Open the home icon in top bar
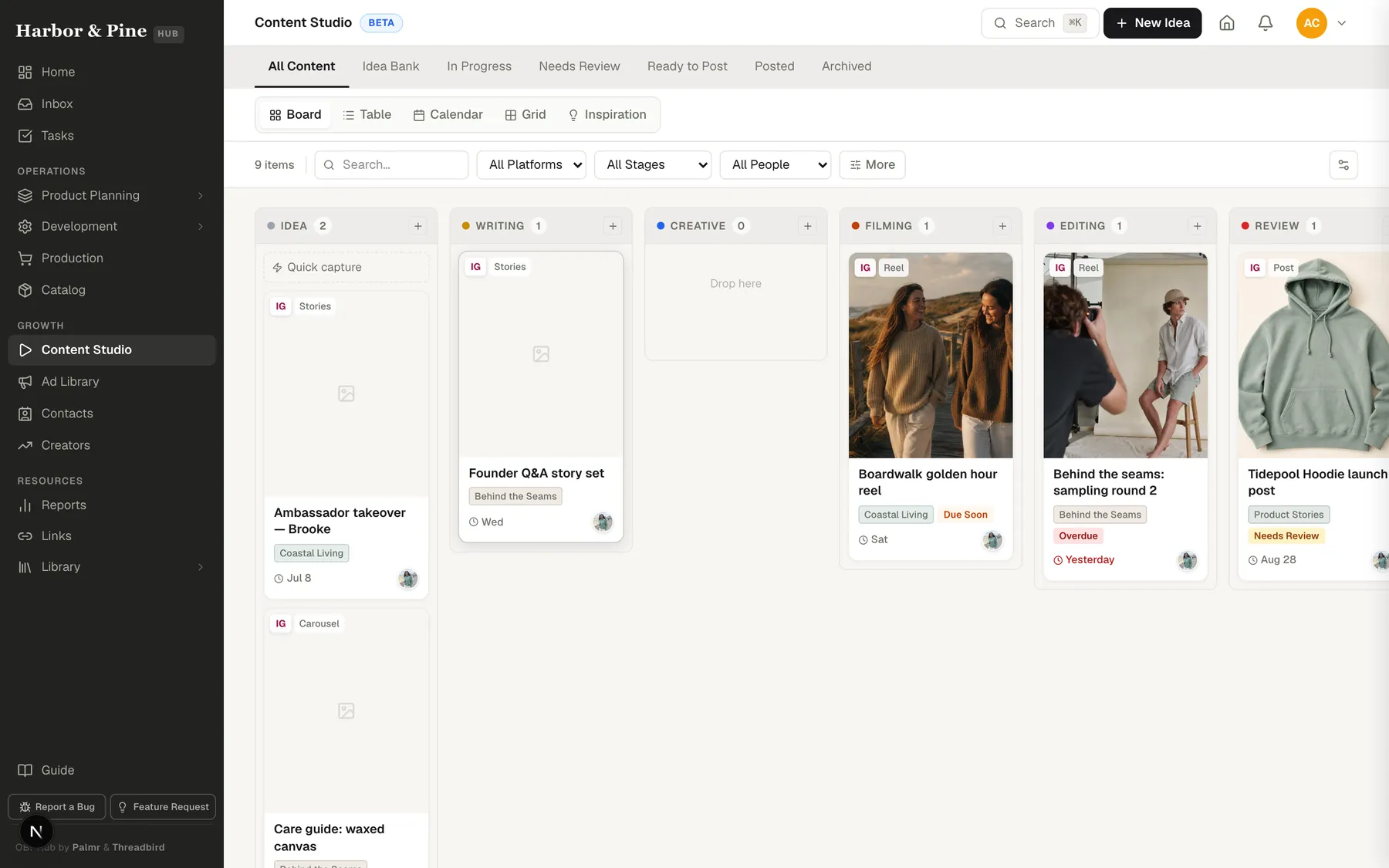1389x868 pixels. (x=1227, y=23)
